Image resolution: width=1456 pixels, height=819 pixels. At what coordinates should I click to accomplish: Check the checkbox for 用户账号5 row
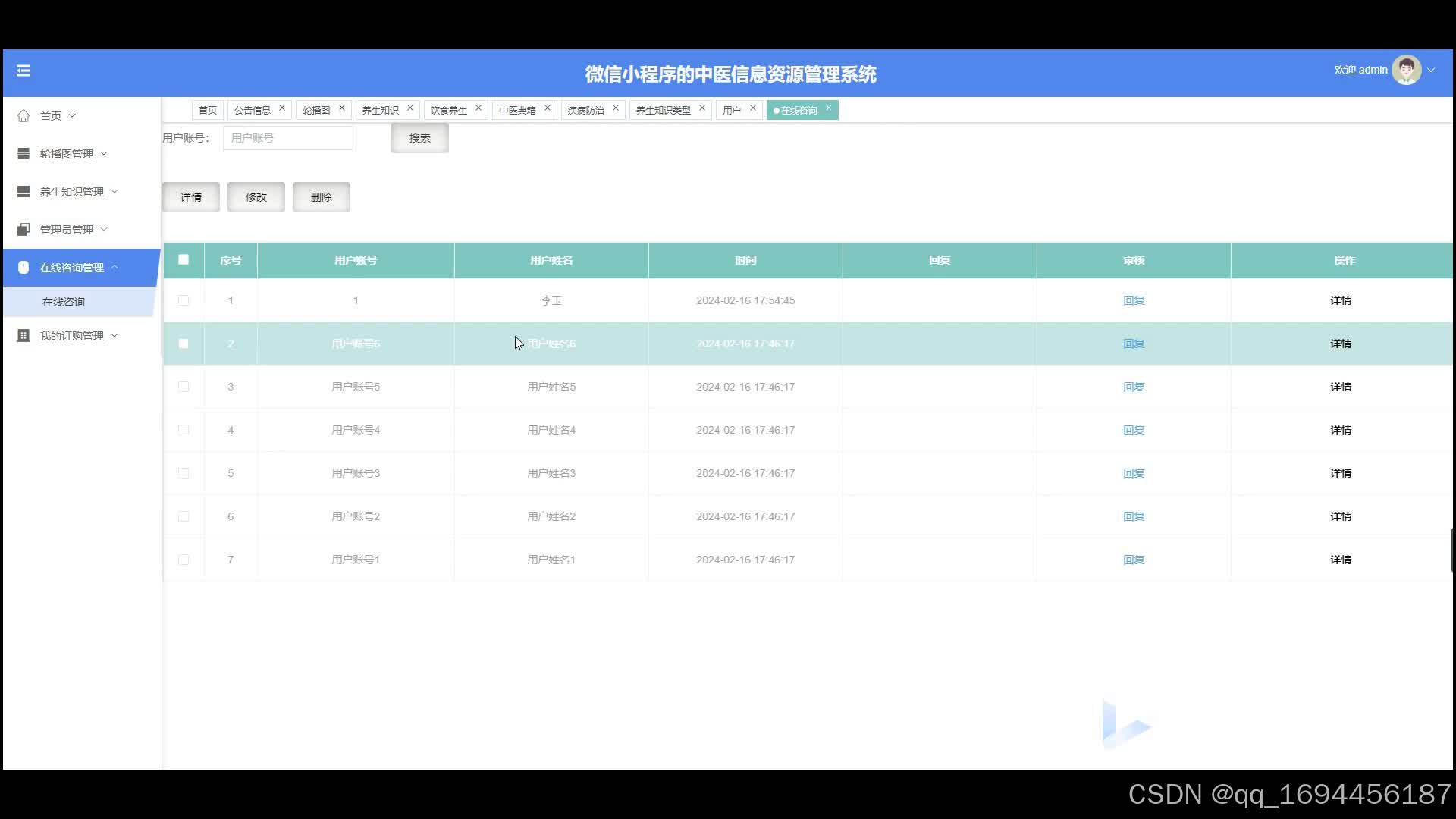(x=184, y=388)
